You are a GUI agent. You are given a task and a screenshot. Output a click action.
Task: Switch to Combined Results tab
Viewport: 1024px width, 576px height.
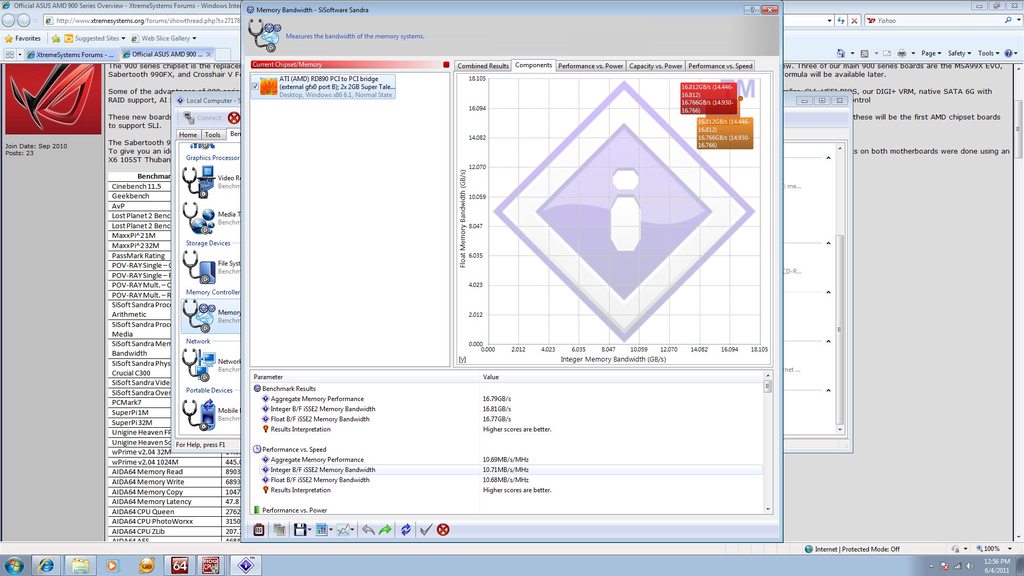click(483, 66)
